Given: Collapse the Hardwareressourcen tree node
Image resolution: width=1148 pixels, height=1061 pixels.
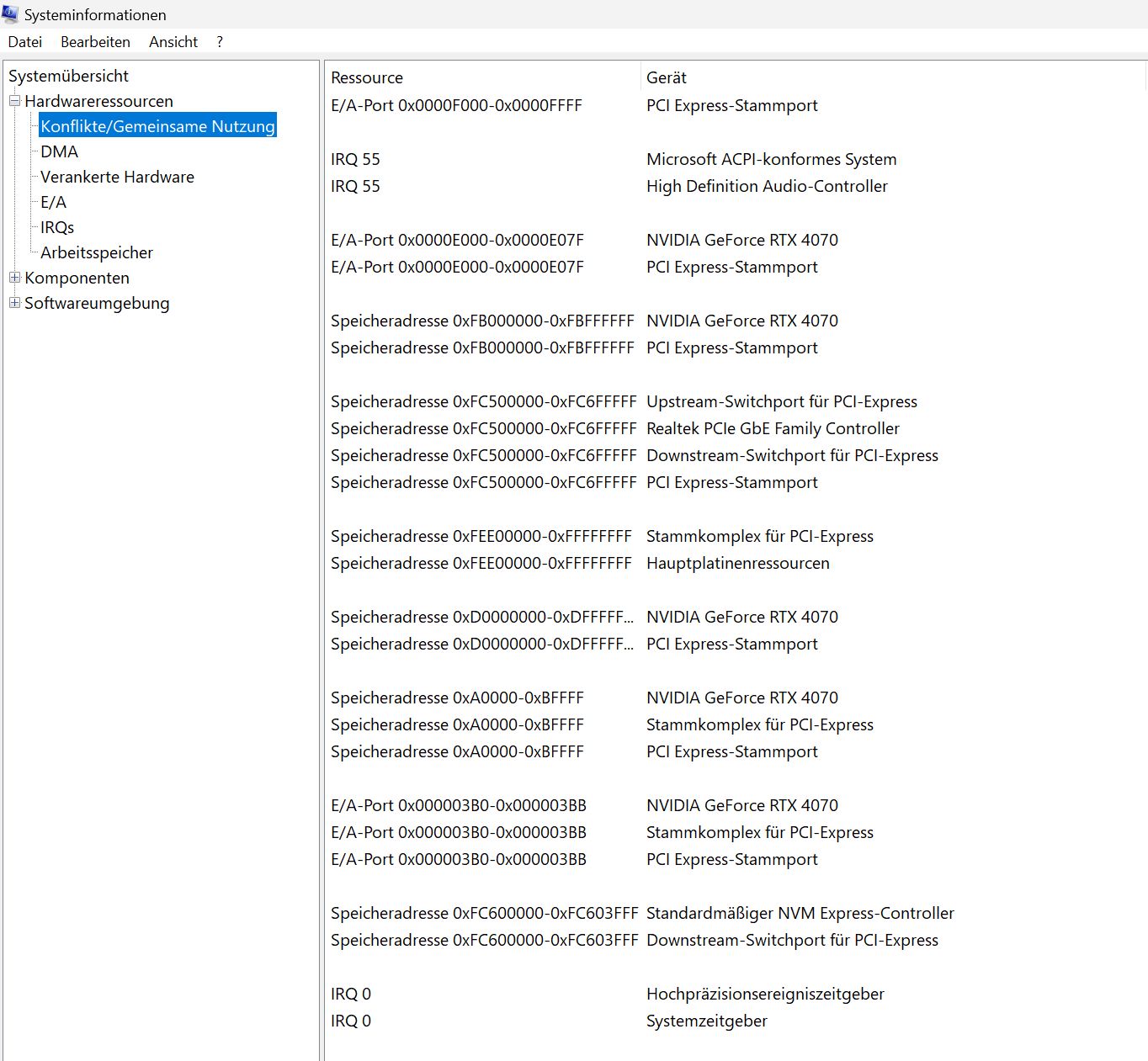Looking at the screenshot, I should point(14,101).
